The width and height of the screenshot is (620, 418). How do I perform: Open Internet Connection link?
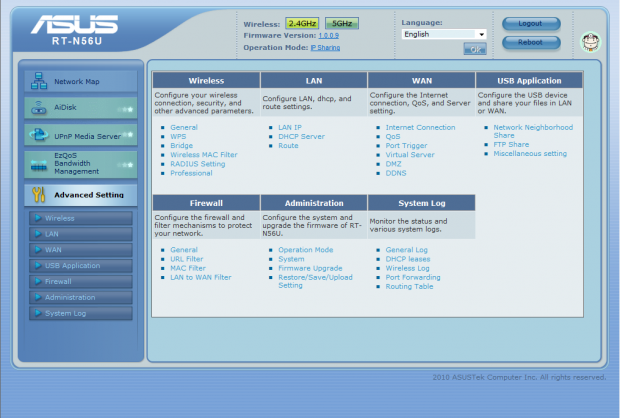(x=420, y=127)
